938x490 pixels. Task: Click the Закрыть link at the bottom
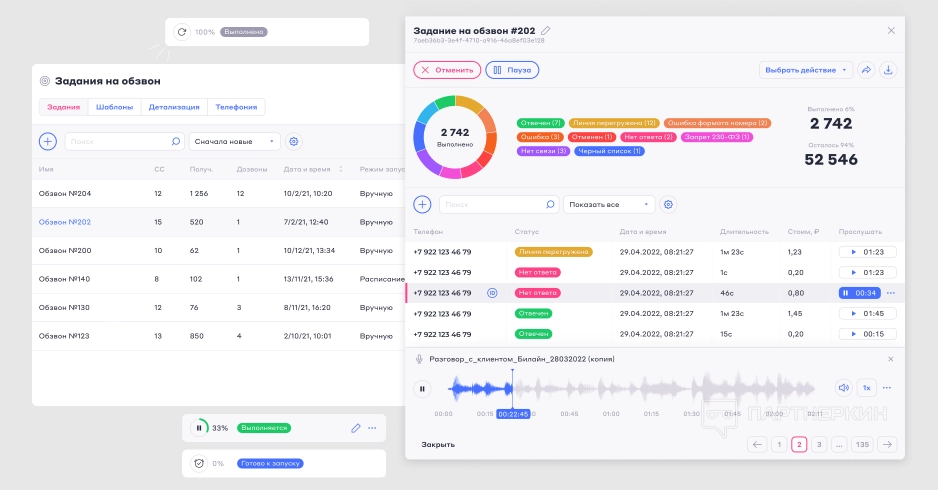point(438,444)
